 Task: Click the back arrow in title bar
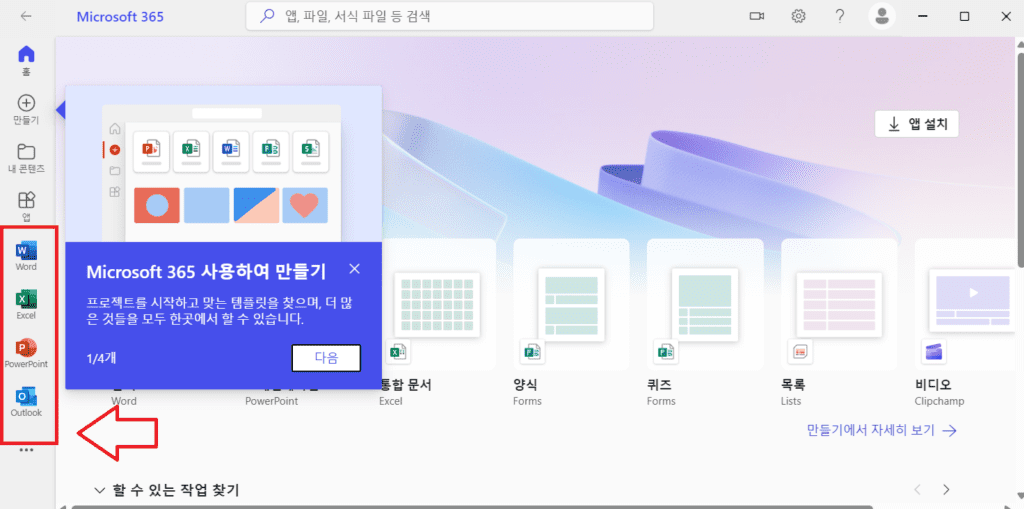point(26,16)
